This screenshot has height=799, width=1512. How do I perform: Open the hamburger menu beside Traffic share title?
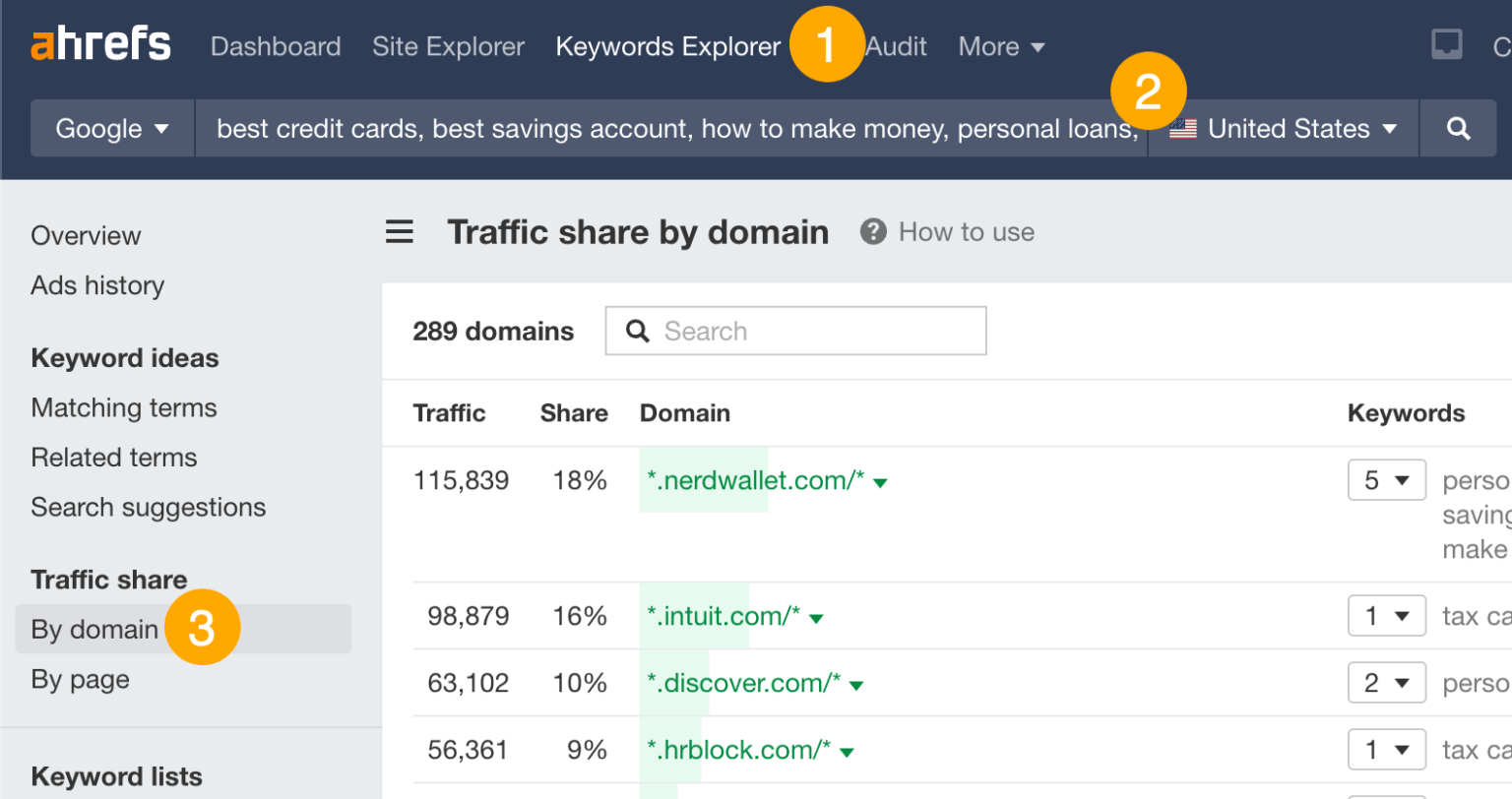(399, 231)
